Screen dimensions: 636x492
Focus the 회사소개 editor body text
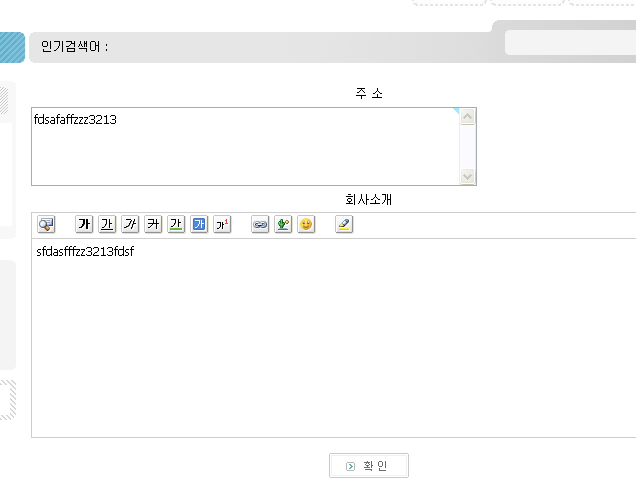pos(333,338)
